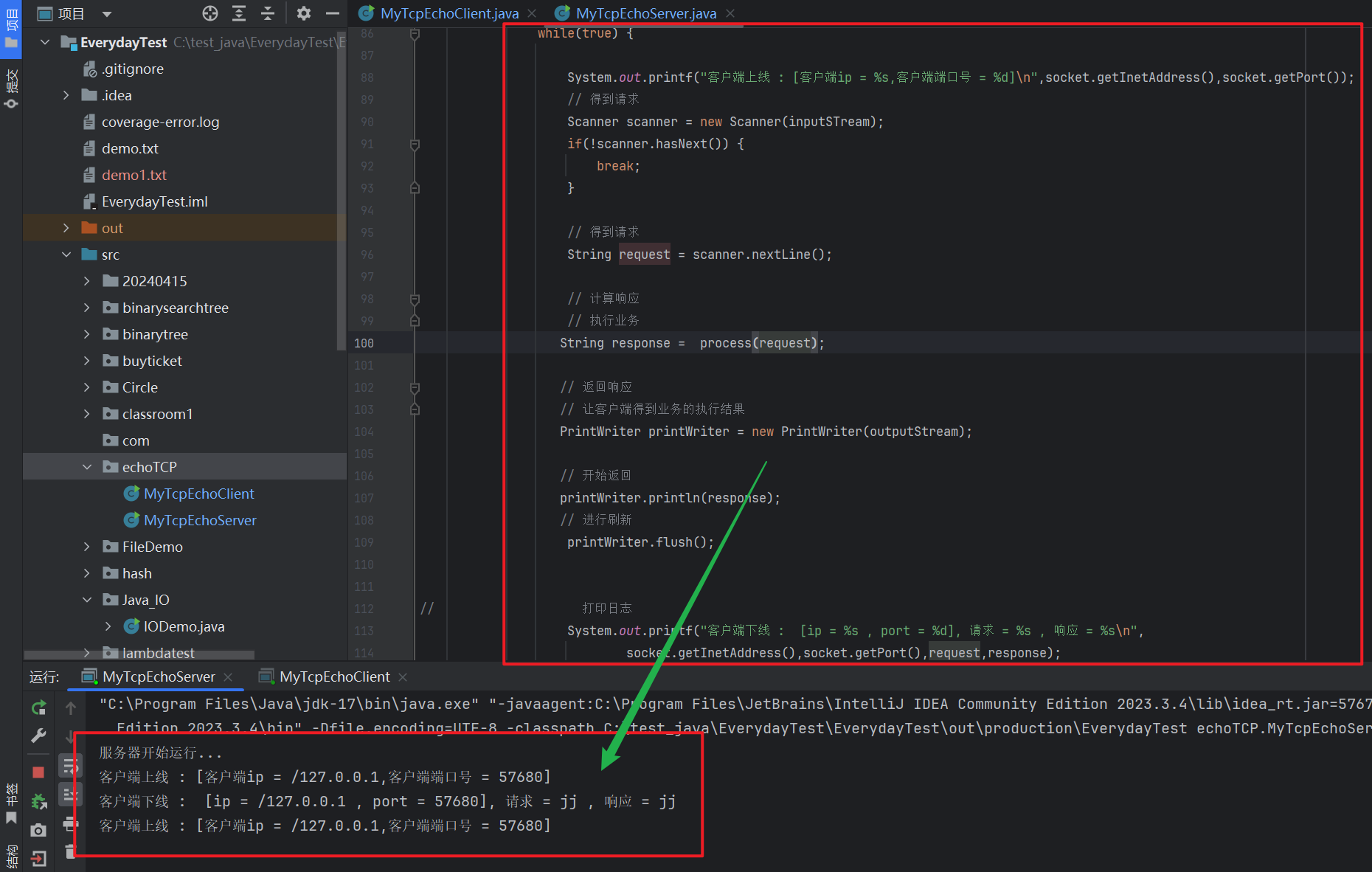Toggle the fold marker at line 91
Image resolution: width=1372 pixels, height=872 pixels.
tap(415, 145)
